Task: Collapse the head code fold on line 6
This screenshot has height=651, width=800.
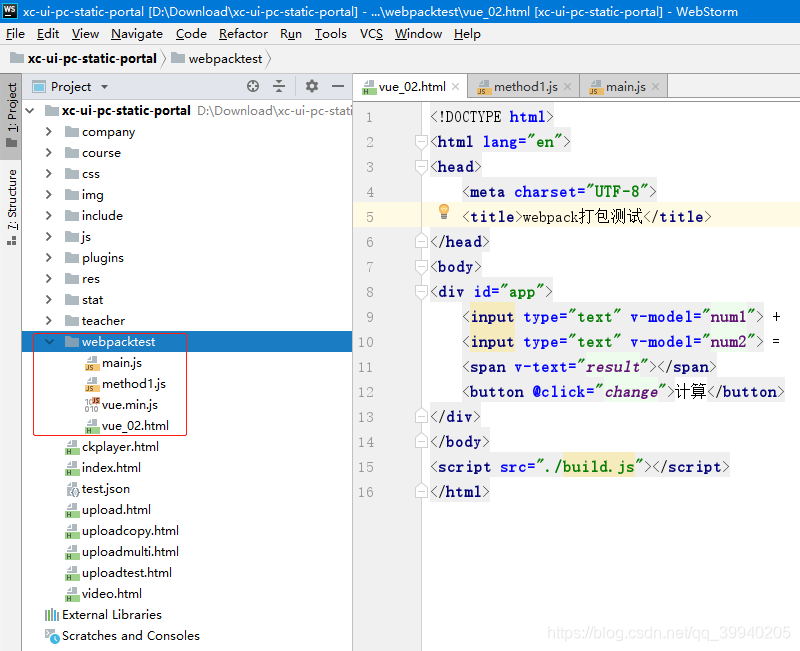Action: pyautogui.click(x=420, y=241)
